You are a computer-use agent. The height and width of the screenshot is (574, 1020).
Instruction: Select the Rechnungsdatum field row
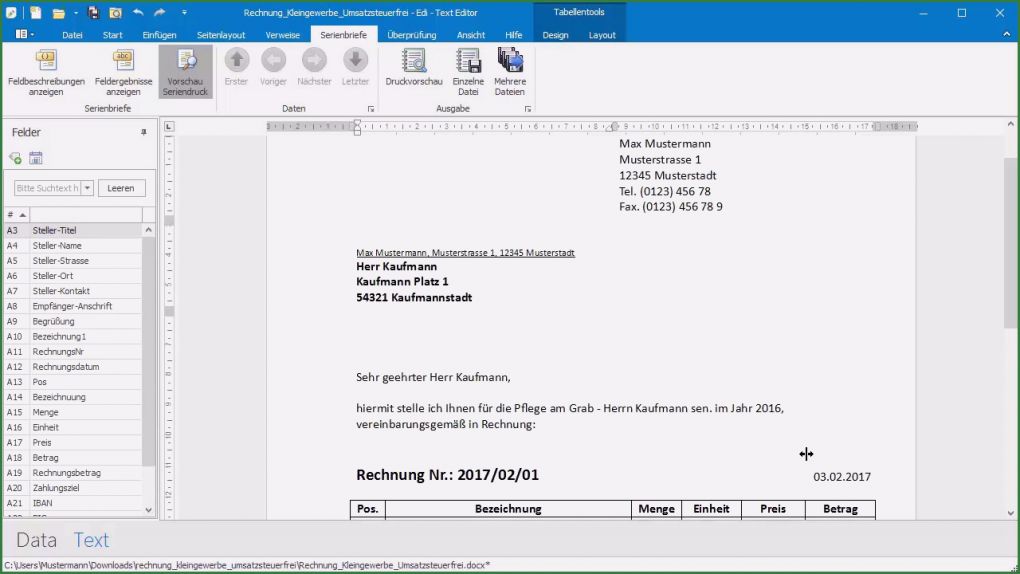click(66, 367)
